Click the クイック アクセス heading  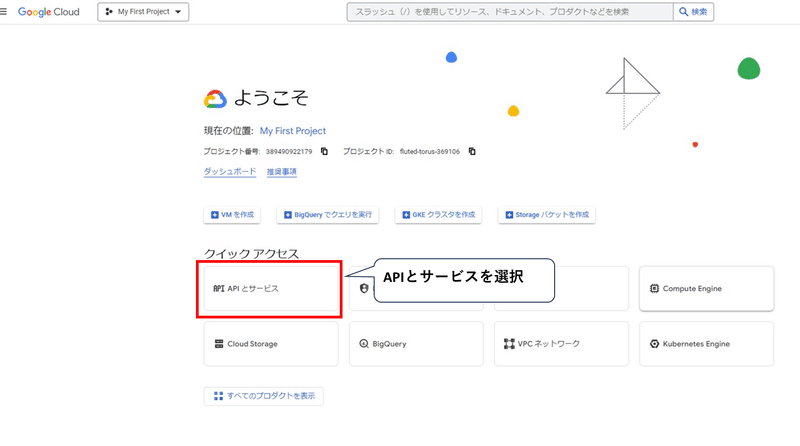click(252, 254)
